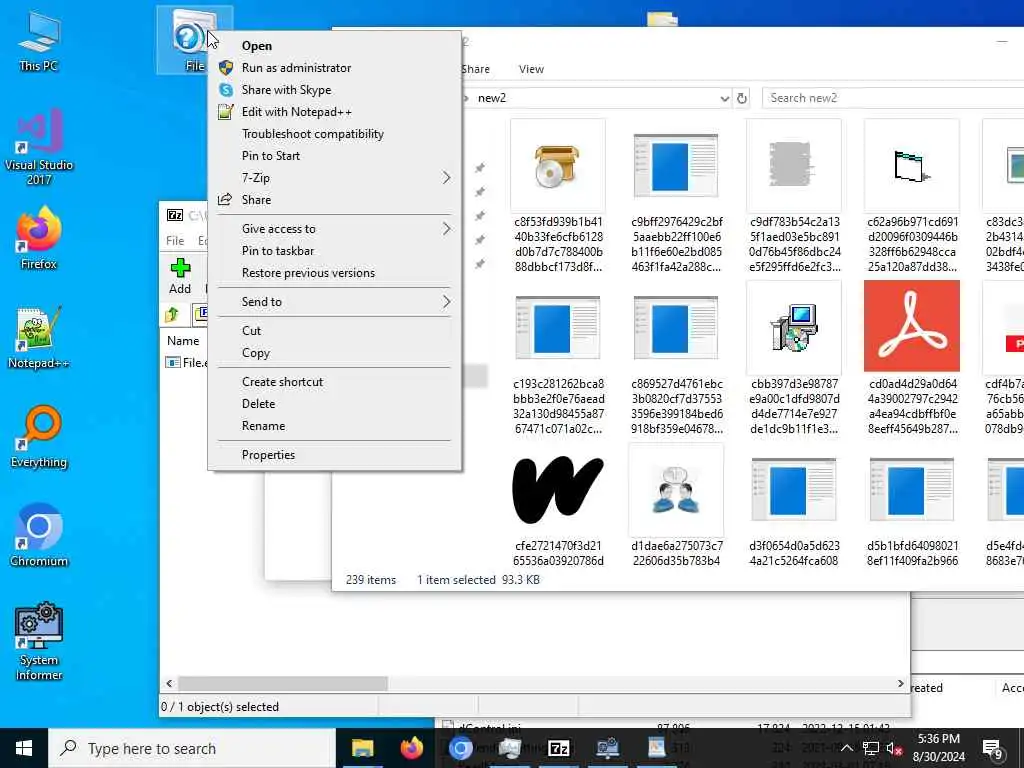
Task: Show hidden tray icons chevron
Action: (x=846, y=748)
